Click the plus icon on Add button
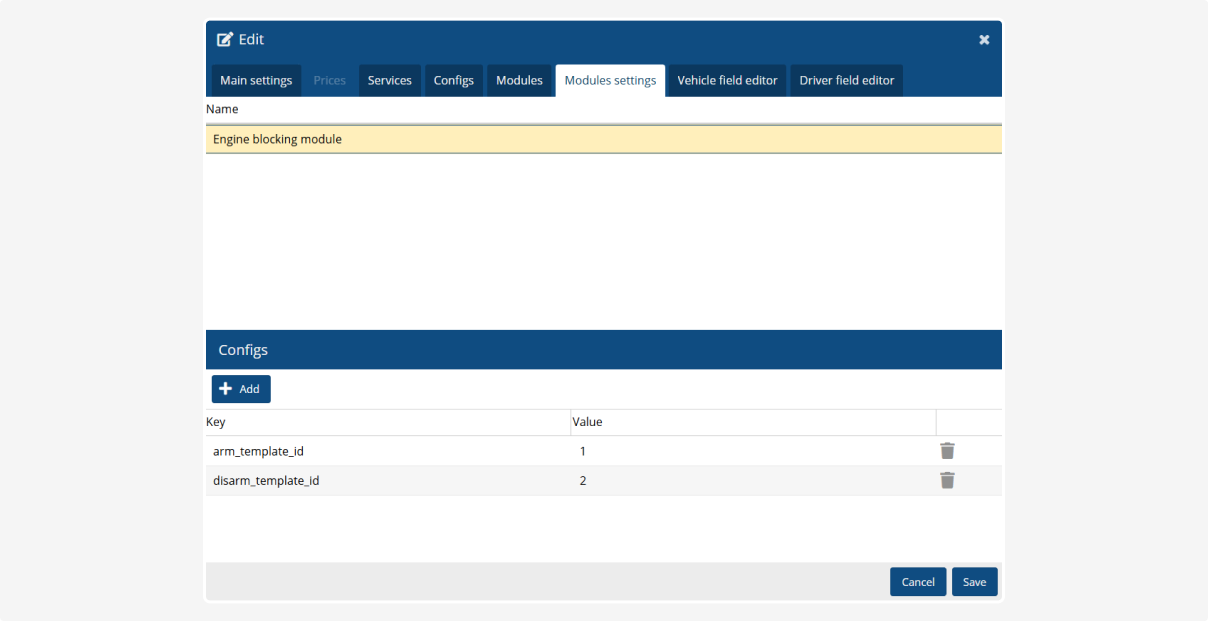1208x621 pixels. pos(226,389)
